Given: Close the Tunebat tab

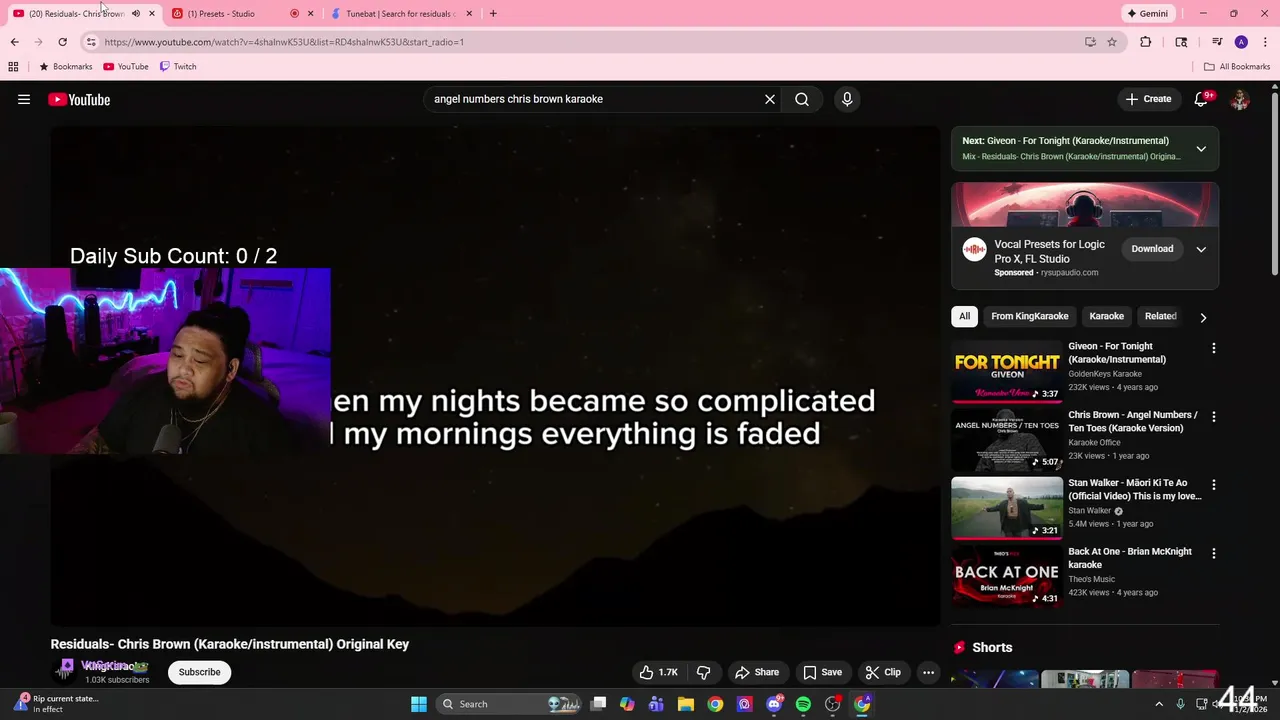Looking at the screenshot, I should (x=469, y=13).
